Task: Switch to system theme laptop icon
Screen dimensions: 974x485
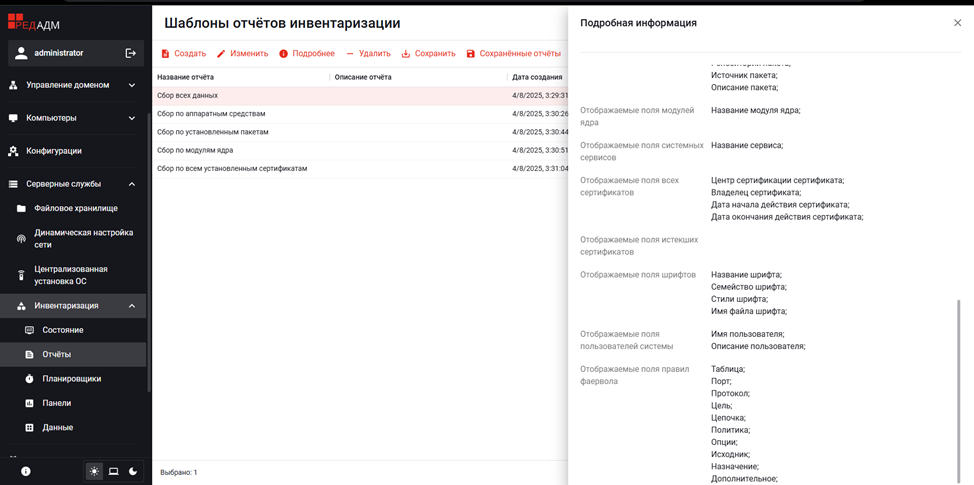Action: tap(114, 471)
